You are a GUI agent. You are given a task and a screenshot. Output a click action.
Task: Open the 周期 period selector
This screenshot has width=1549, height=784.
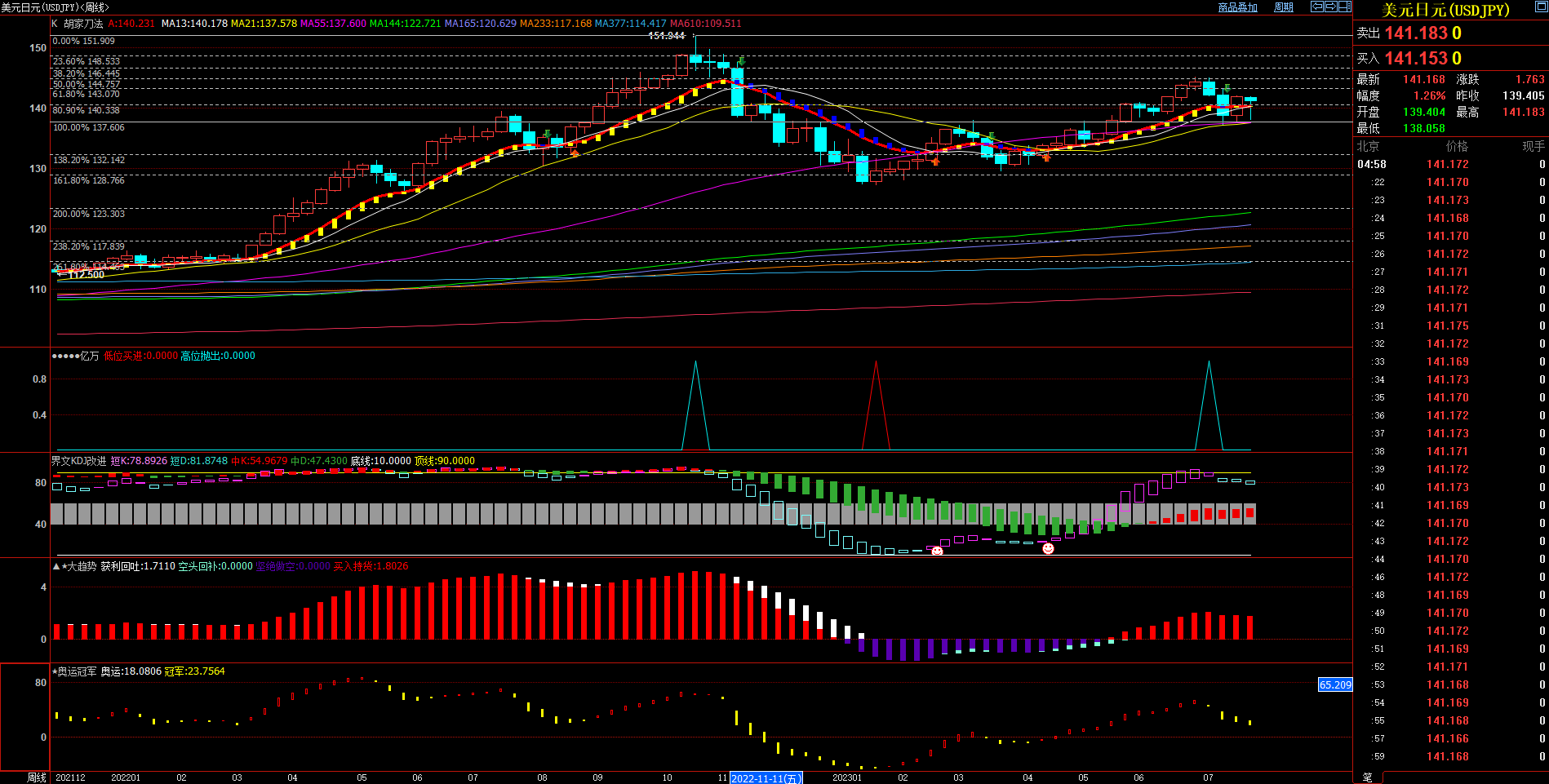(x=1283, y=7)
